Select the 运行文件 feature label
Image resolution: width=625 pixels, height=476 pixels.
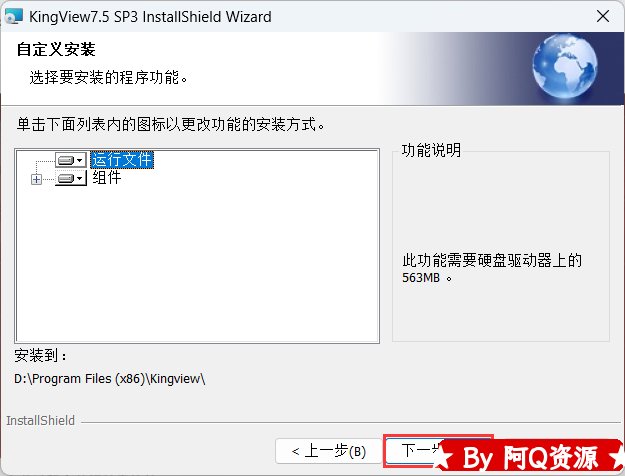click(122, 160)
